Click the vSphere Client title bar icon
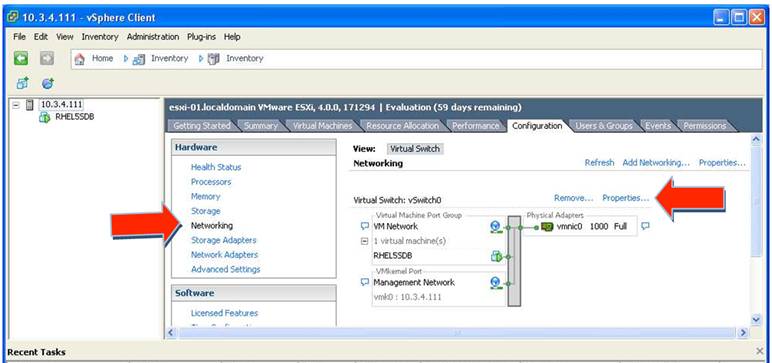 coord(13,18)
